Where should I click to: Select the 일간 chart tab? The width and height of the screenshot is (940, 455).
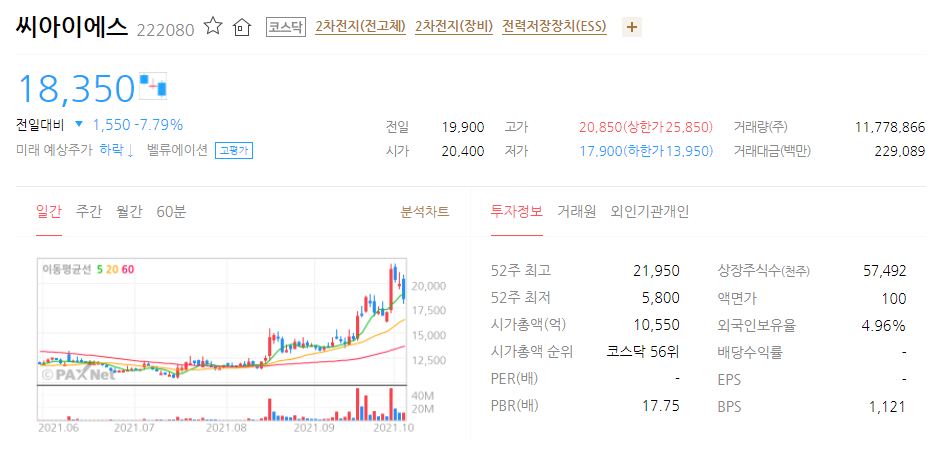coord(49,212)
